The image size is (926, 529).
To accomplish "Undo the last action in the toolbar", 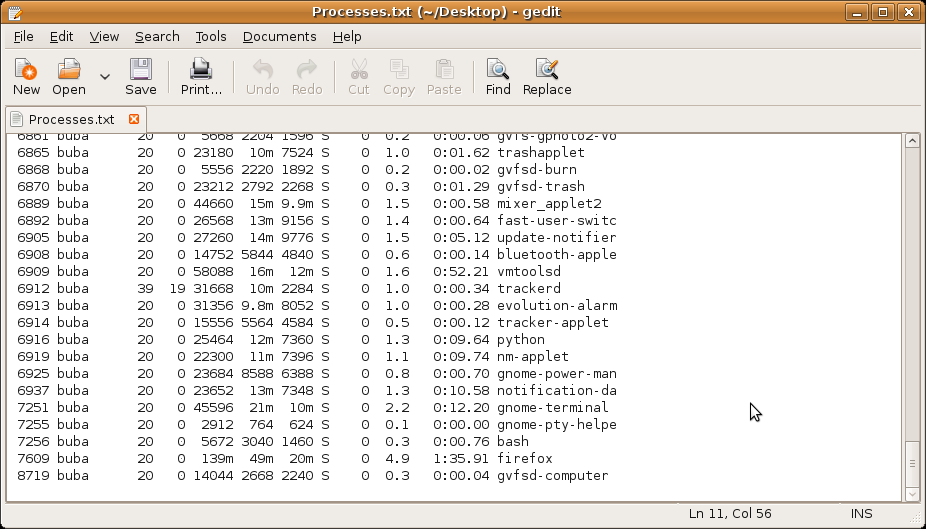I will point(262,77).
